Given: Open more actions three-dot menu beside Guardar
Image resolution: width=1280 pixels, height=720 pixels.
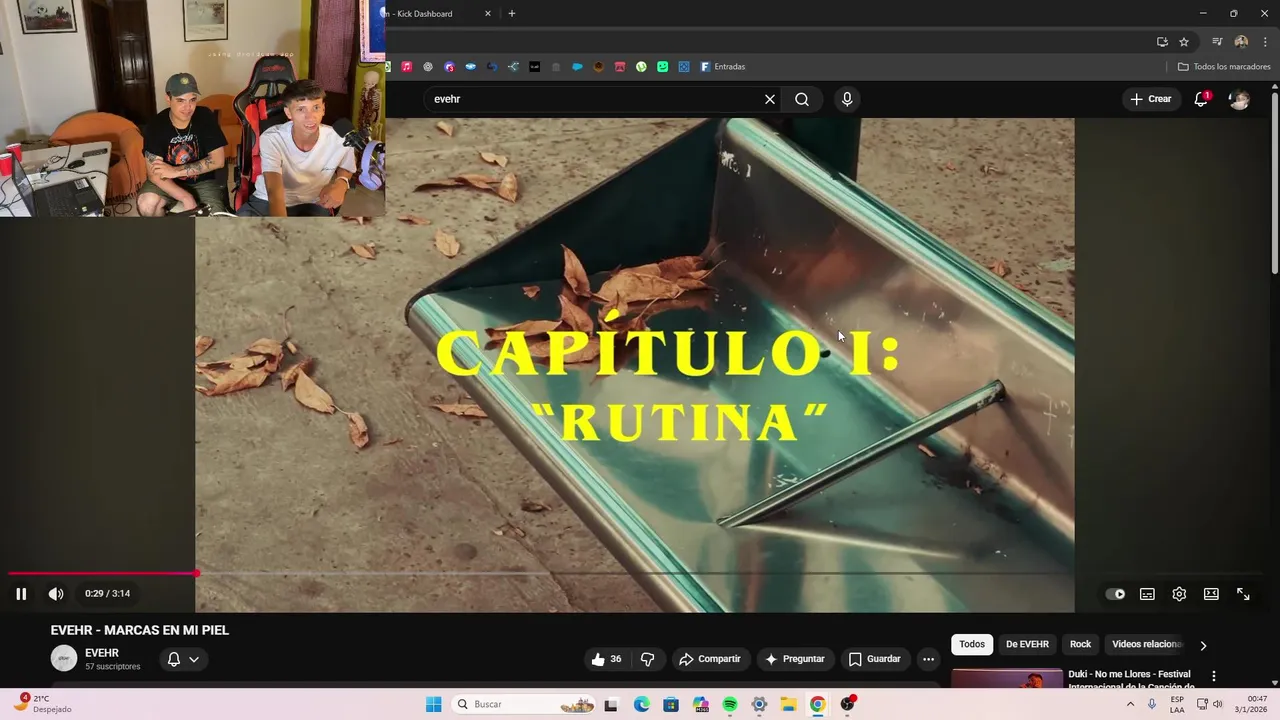Looking at the screenshot, I should pos(928,659).
